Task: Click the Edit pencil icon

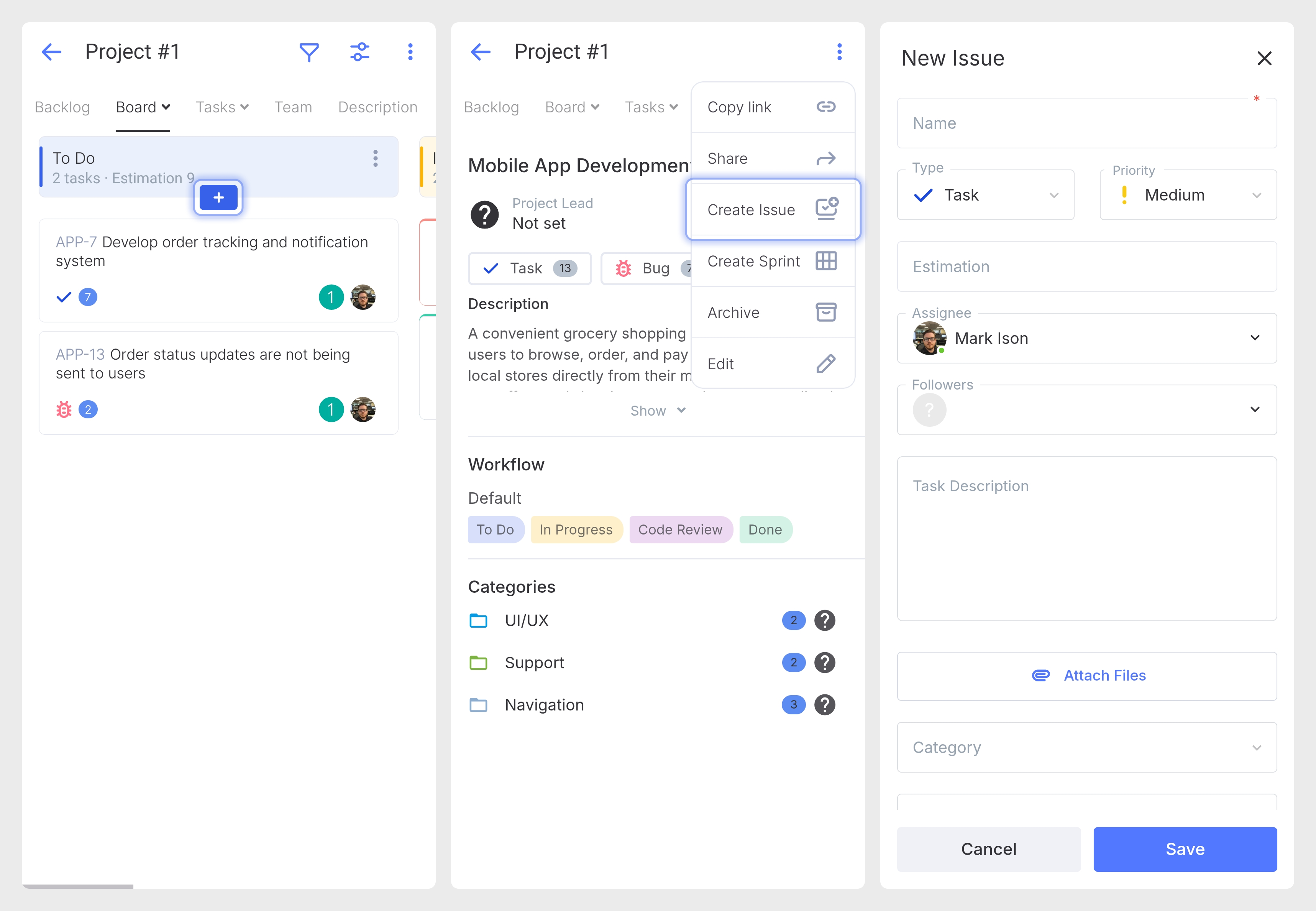Action: click(825, 363)
